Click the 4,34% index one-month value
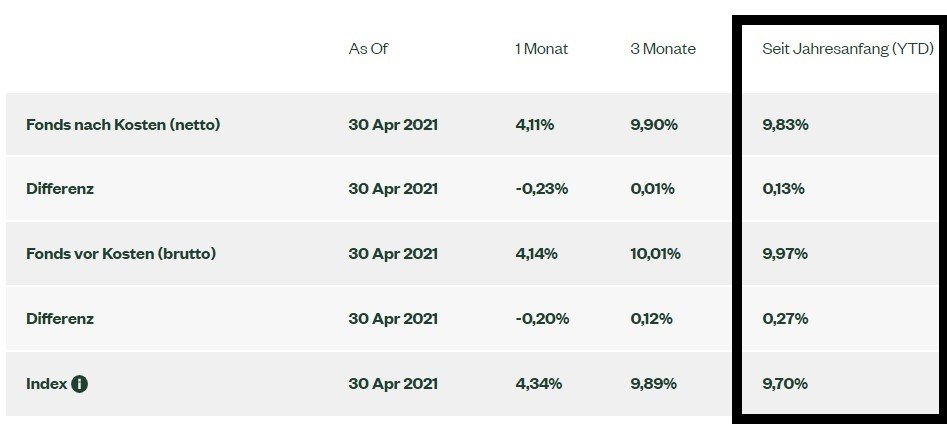This screenshot has width=947, height=428. [538, 384]
